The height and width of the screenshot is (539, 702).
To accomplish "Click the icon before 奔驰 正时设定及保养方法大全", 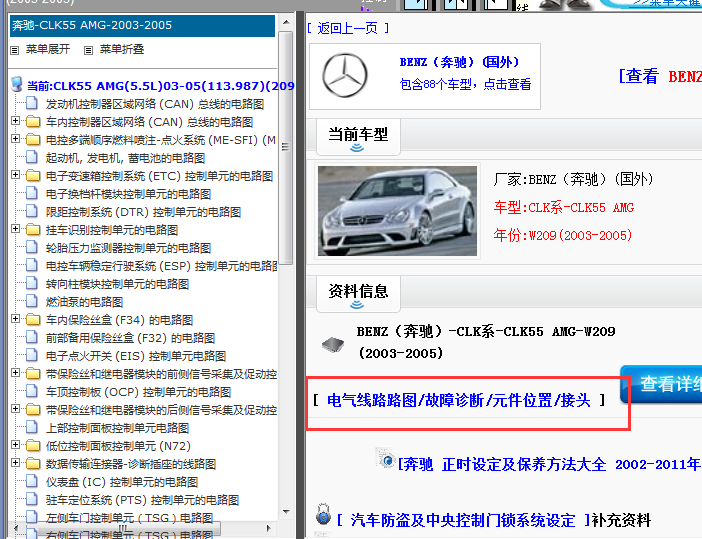I will (x=385, y=458).
